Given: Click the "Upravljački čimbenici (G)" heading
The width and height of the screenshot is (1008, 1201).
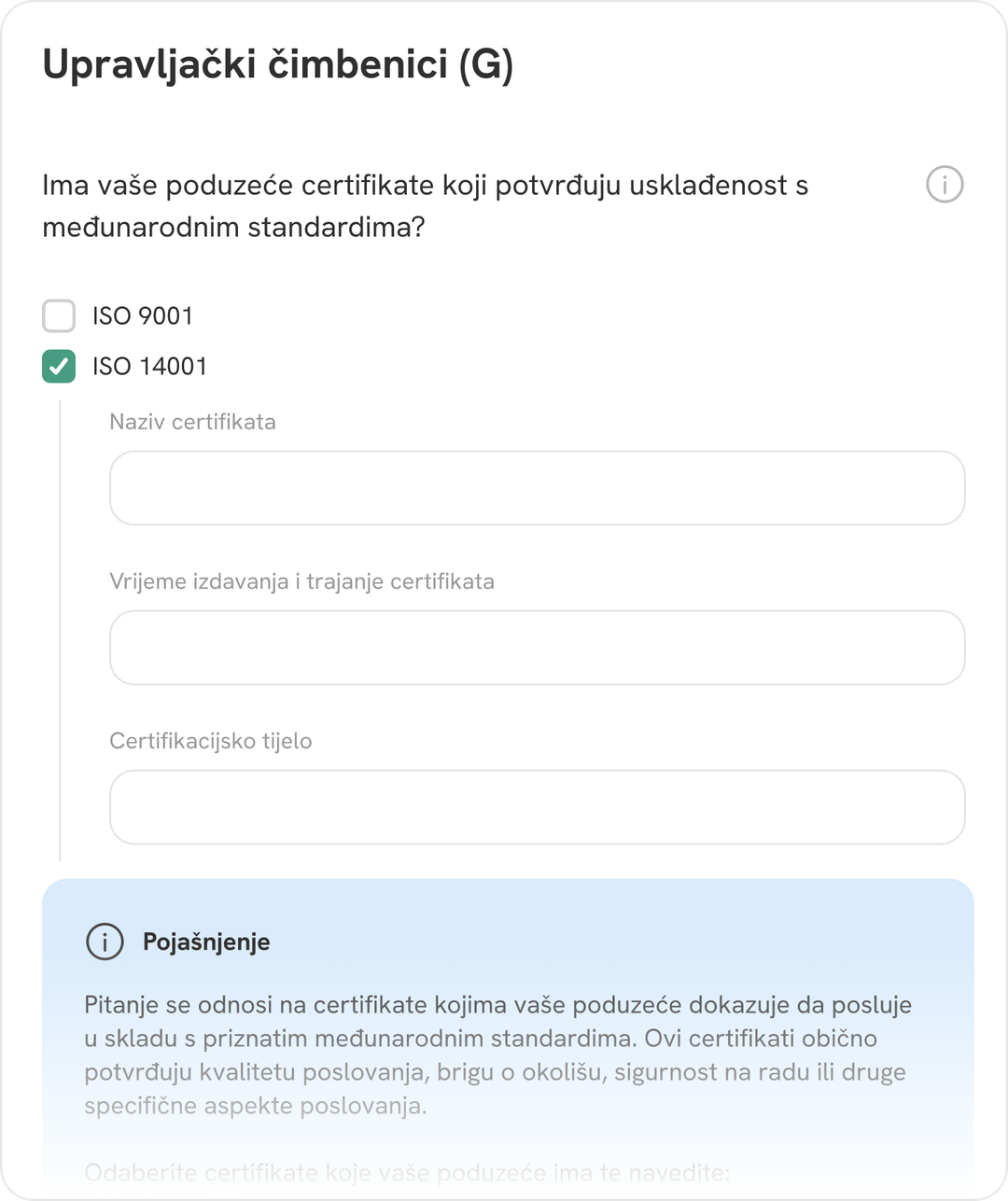Looking at the screenshot, I should coord(278,65).
